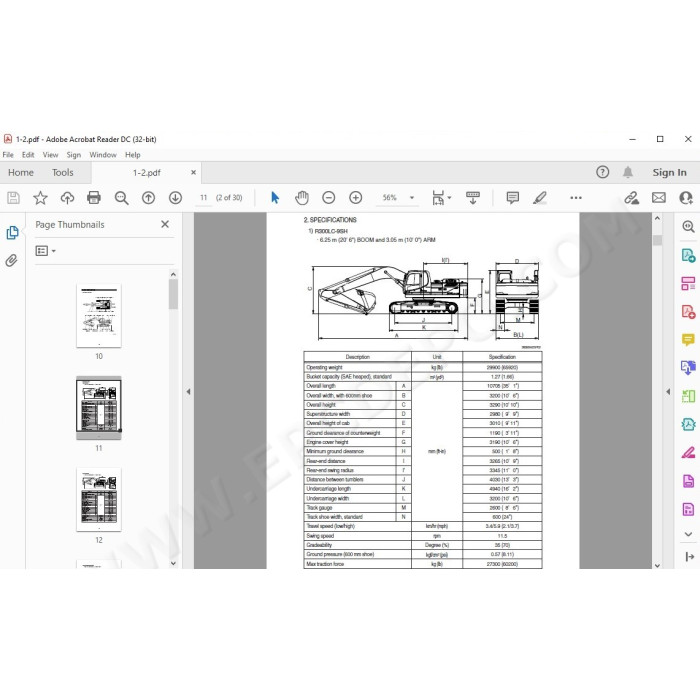Click the share link icon
This screenshot has width=700, height=700.
632,197
